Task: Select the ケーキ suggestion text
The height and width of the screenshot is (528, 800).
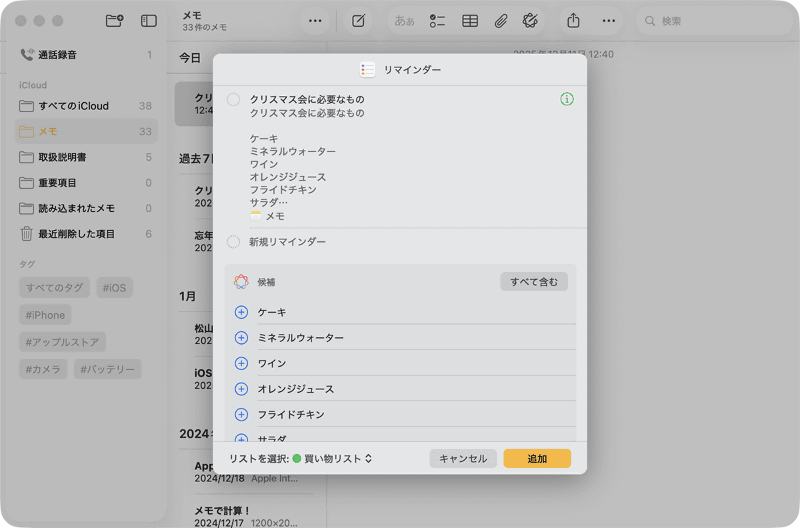Action: [x=272, y=312]
